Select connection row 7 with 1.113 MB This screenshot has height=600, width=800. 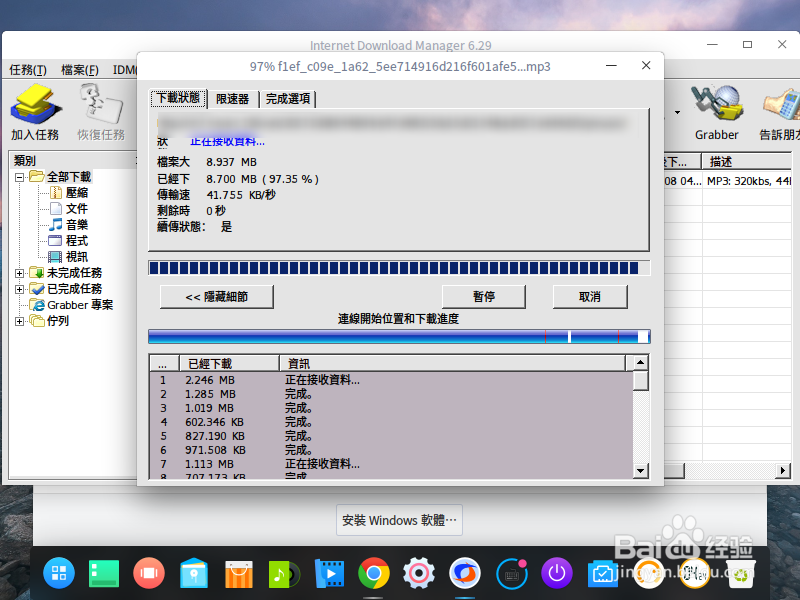391,464
